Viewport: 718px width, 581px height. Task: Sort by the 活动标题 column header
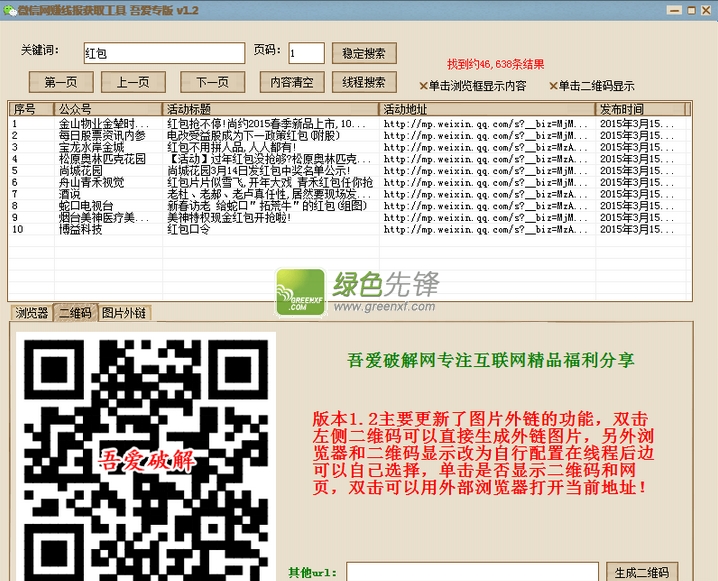point(271,109)
